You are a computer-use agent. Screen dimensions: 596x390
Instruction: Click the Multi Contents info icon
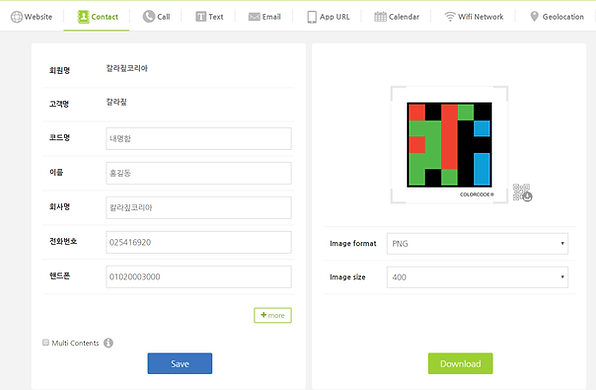[x=108, y=343]
